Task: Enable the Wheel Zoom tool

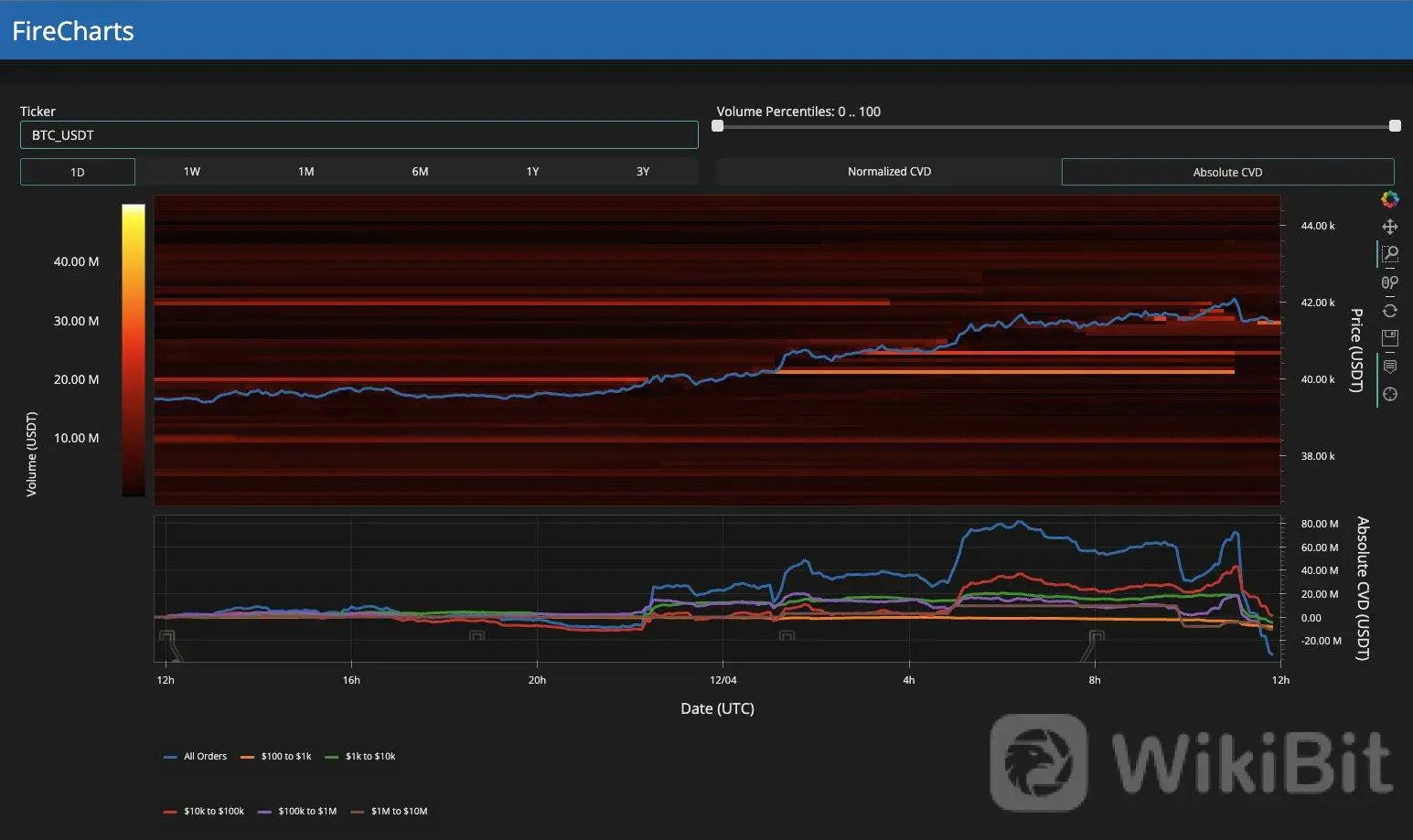Action: (x=1389, y=282)
